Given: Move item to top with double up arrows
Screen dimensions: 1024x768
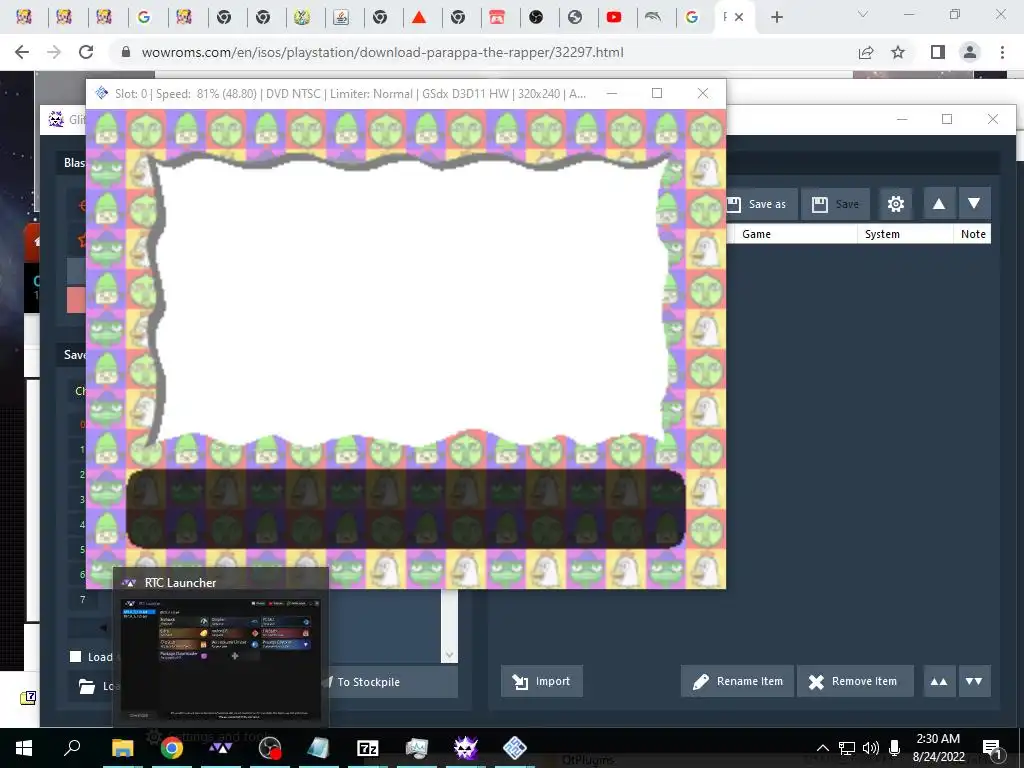Looking at the screenshot, I should click(938, 681).
